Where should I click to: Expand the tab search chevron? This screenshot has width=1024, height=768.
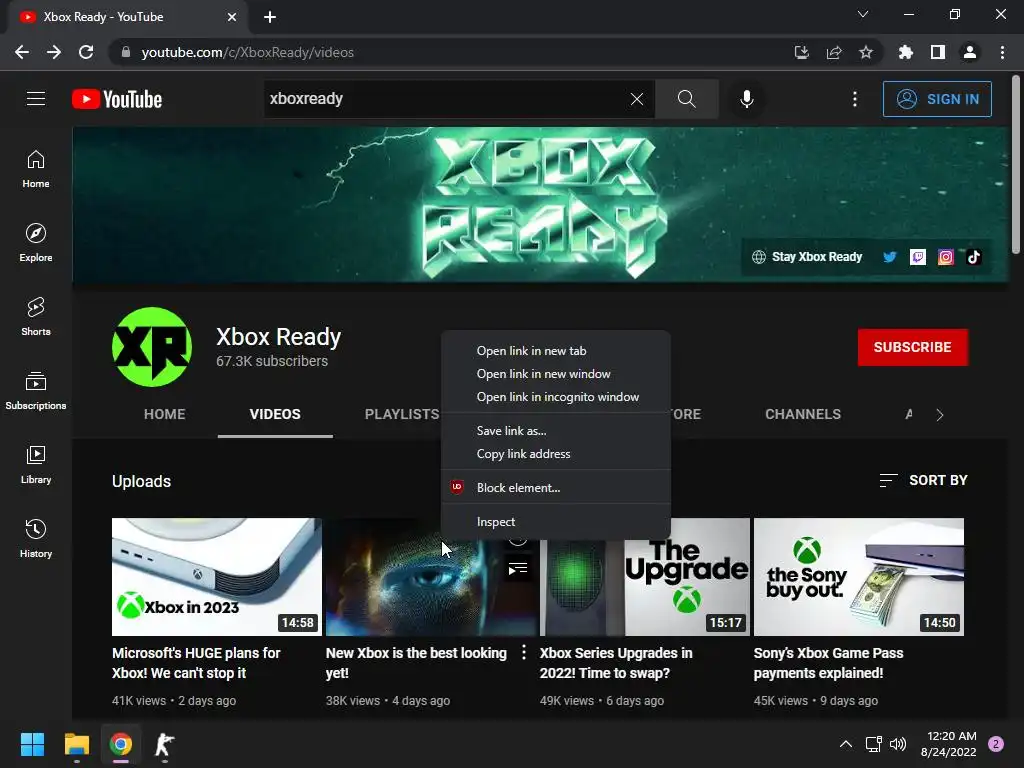click(863, 14)
